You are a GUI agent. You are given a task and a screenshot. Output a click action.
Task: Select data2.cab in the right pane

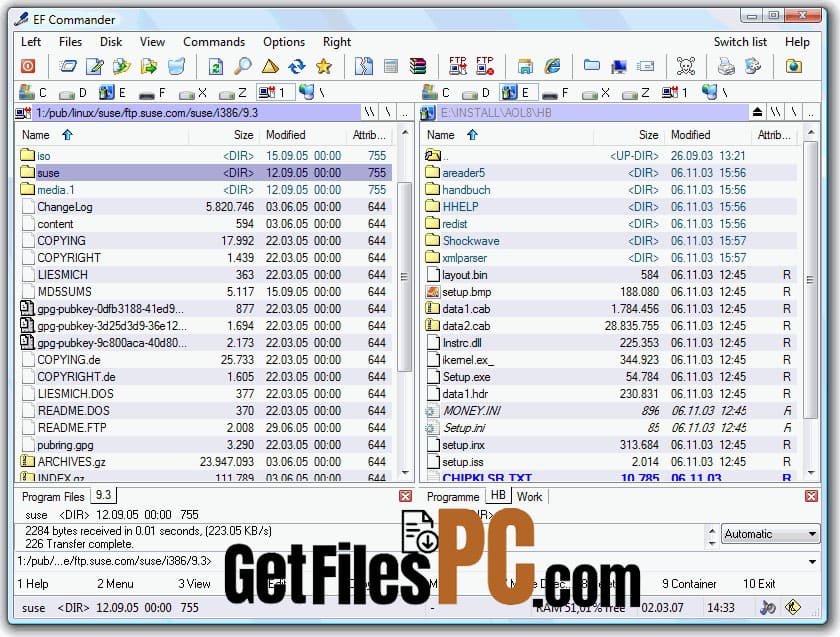610,326
